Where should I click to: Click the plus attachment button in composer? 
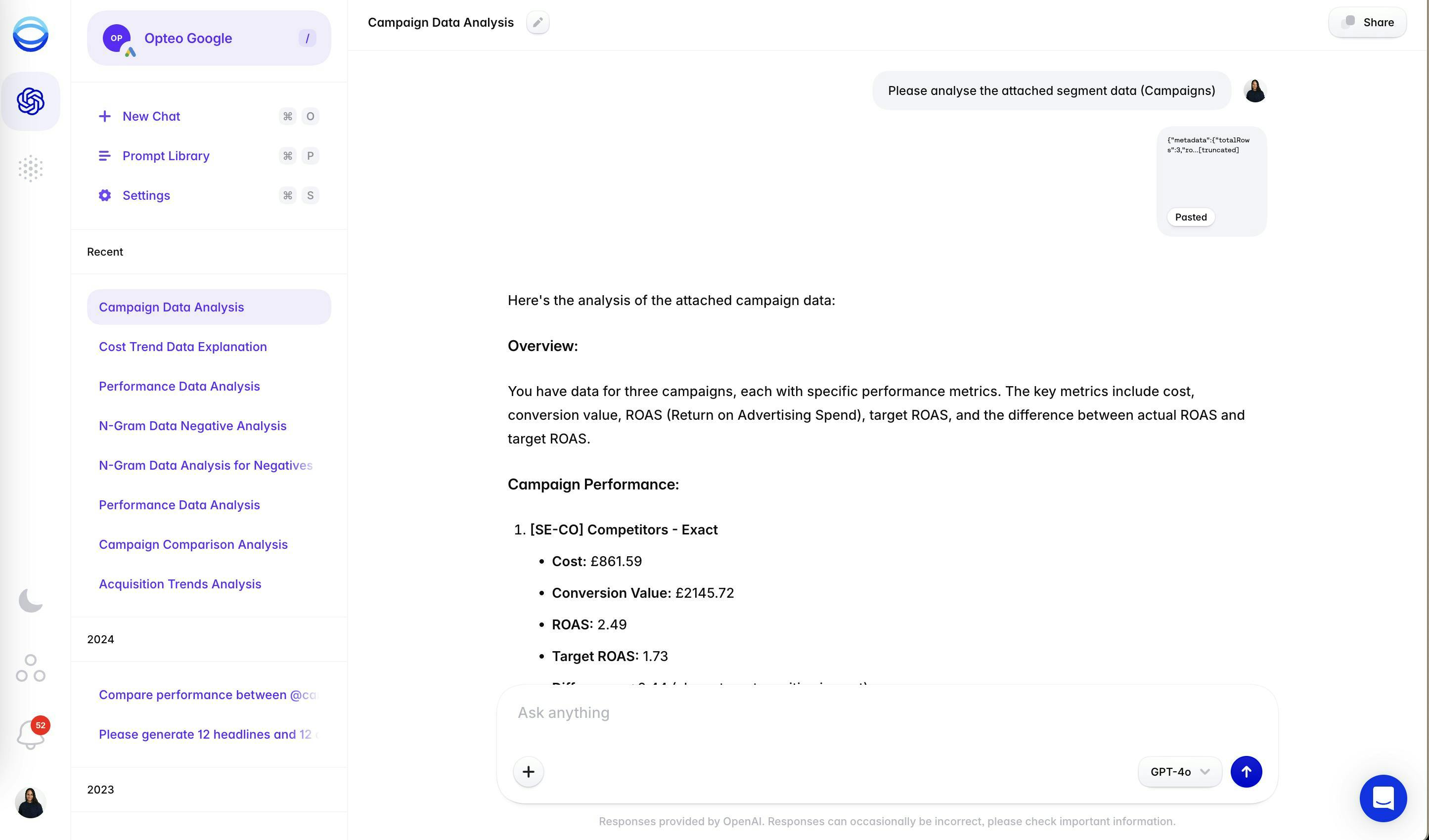[528, 771]
